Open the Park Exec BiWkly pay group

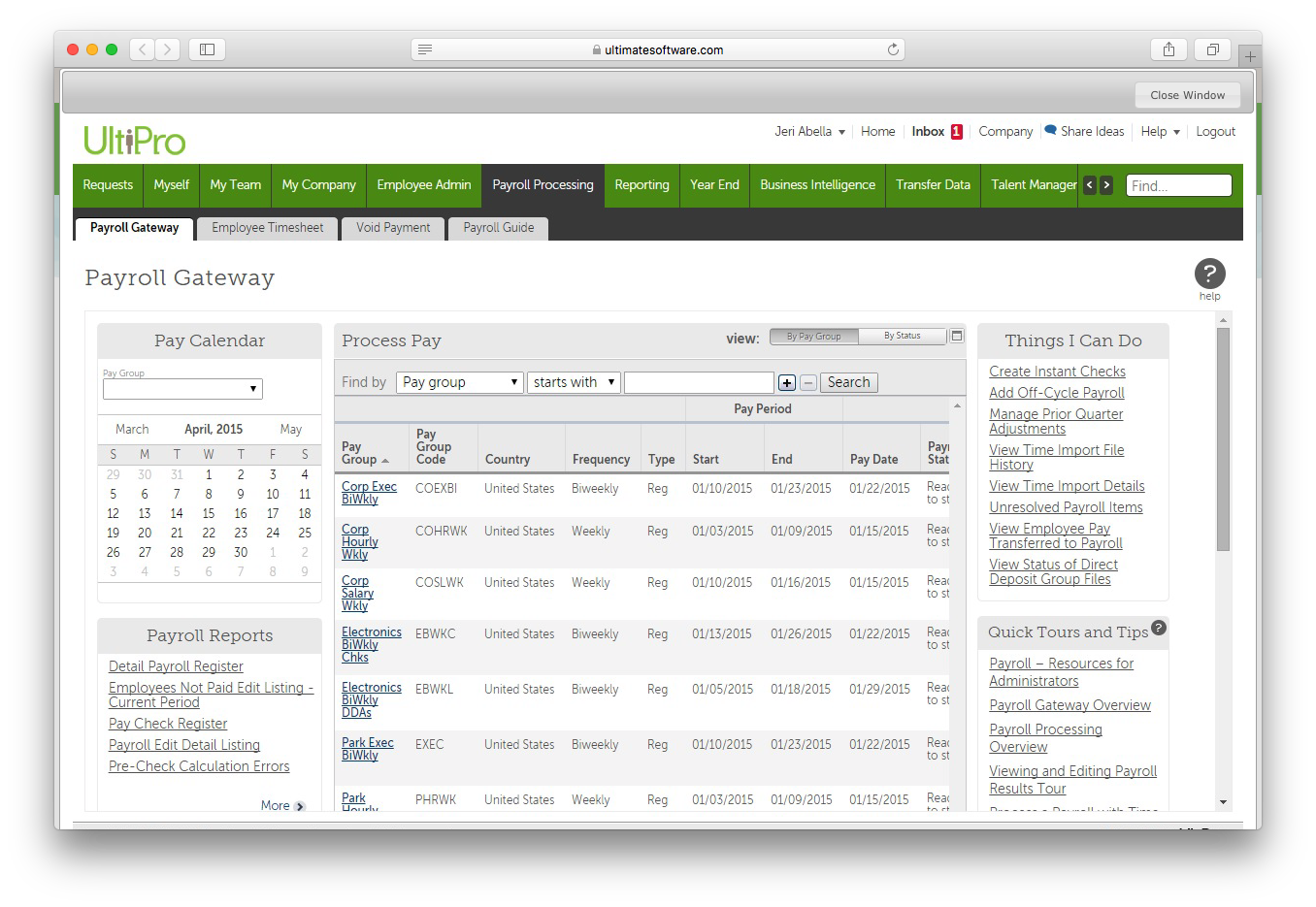[x=367, y=749]
